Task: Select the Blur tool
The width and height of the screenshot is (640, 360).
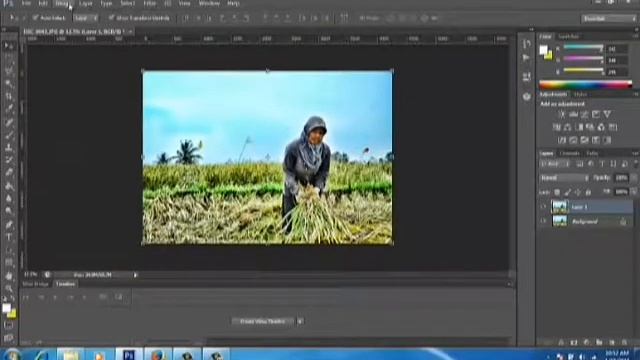Action: (8, 198)
